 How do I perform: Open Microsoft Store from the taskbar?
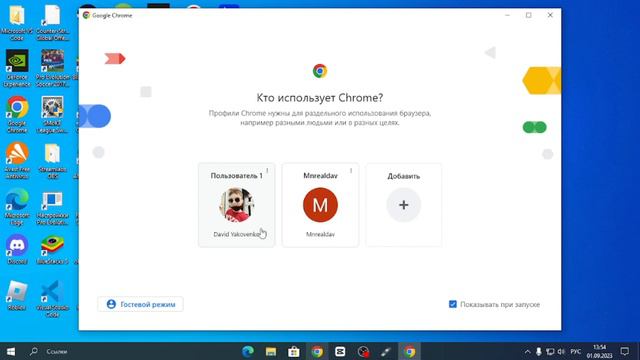[293, 351]
